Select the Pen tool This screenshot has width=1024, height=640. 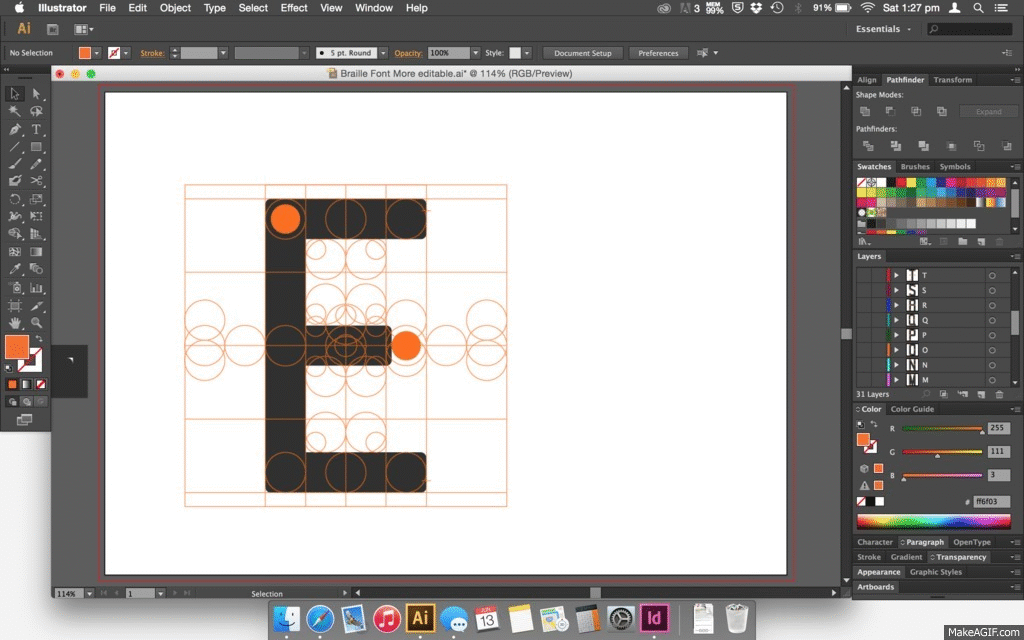click(15, 129)
